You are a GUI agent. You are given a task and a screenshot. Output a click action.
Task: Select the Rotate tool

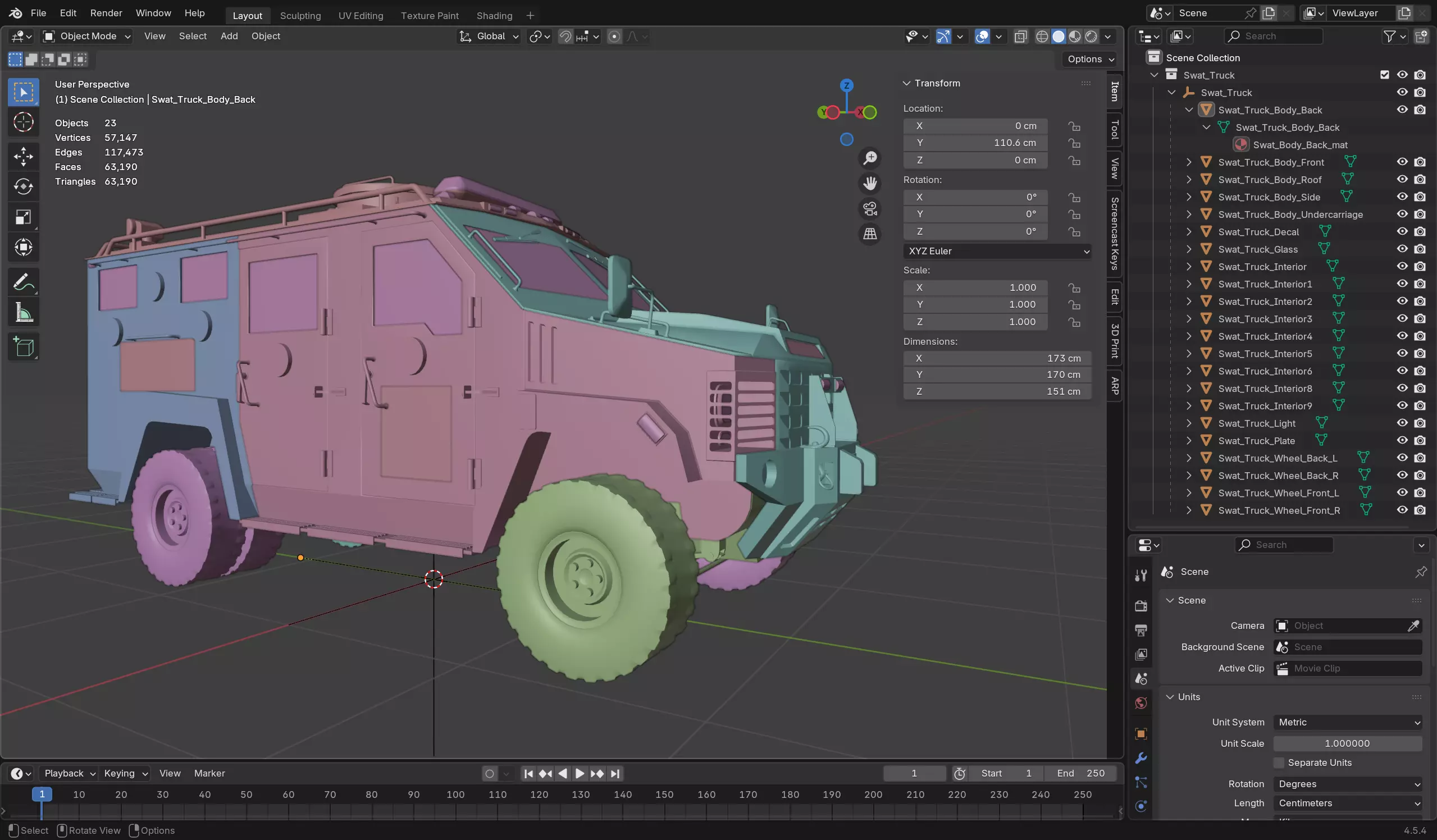point(24,186)
